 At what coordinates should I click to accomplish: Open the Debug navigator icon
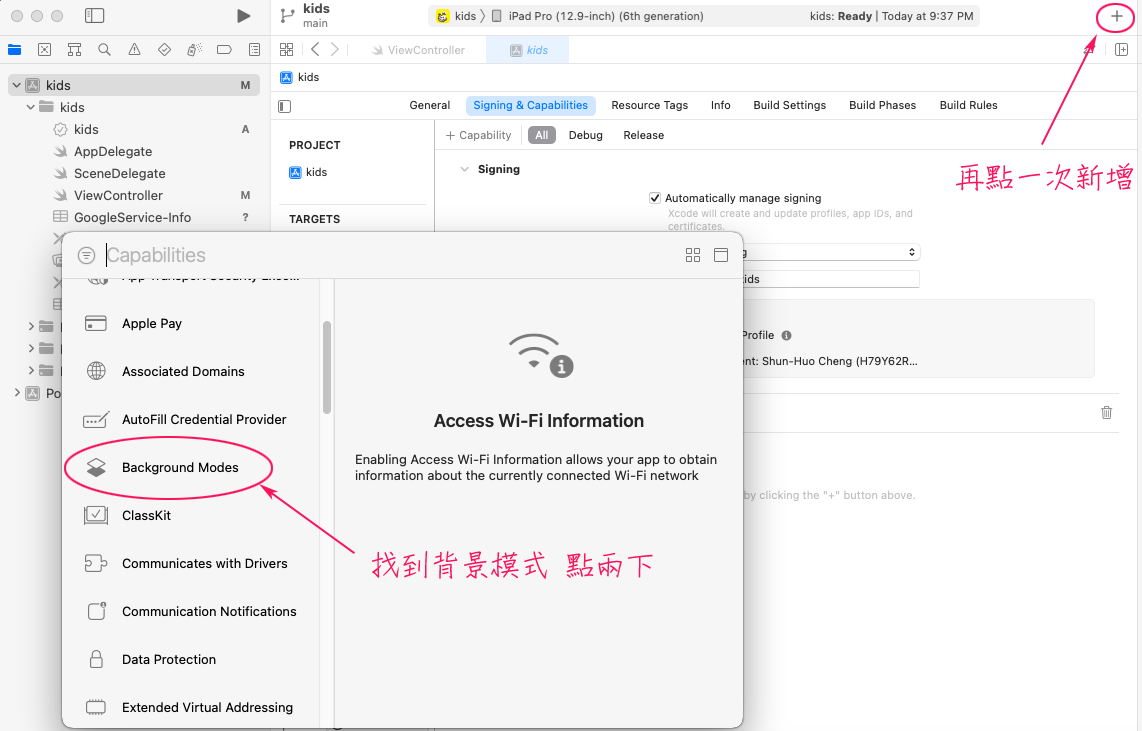[x=194, y=50]
